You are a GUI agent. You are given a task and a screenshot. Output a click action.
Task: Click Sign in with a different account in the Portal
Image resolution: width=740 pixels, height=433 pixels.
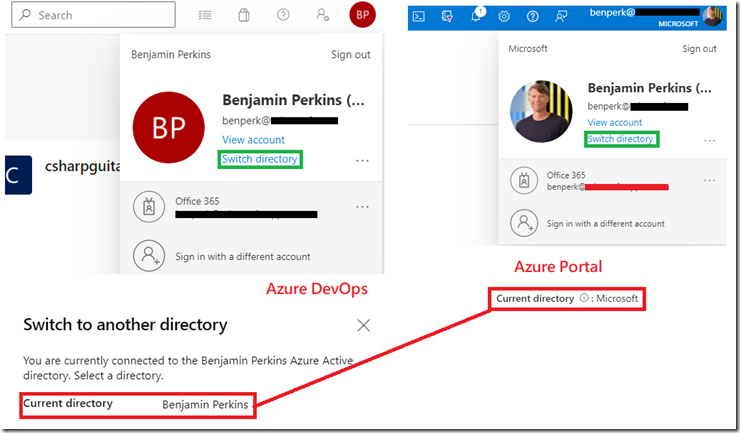[605, 224]
